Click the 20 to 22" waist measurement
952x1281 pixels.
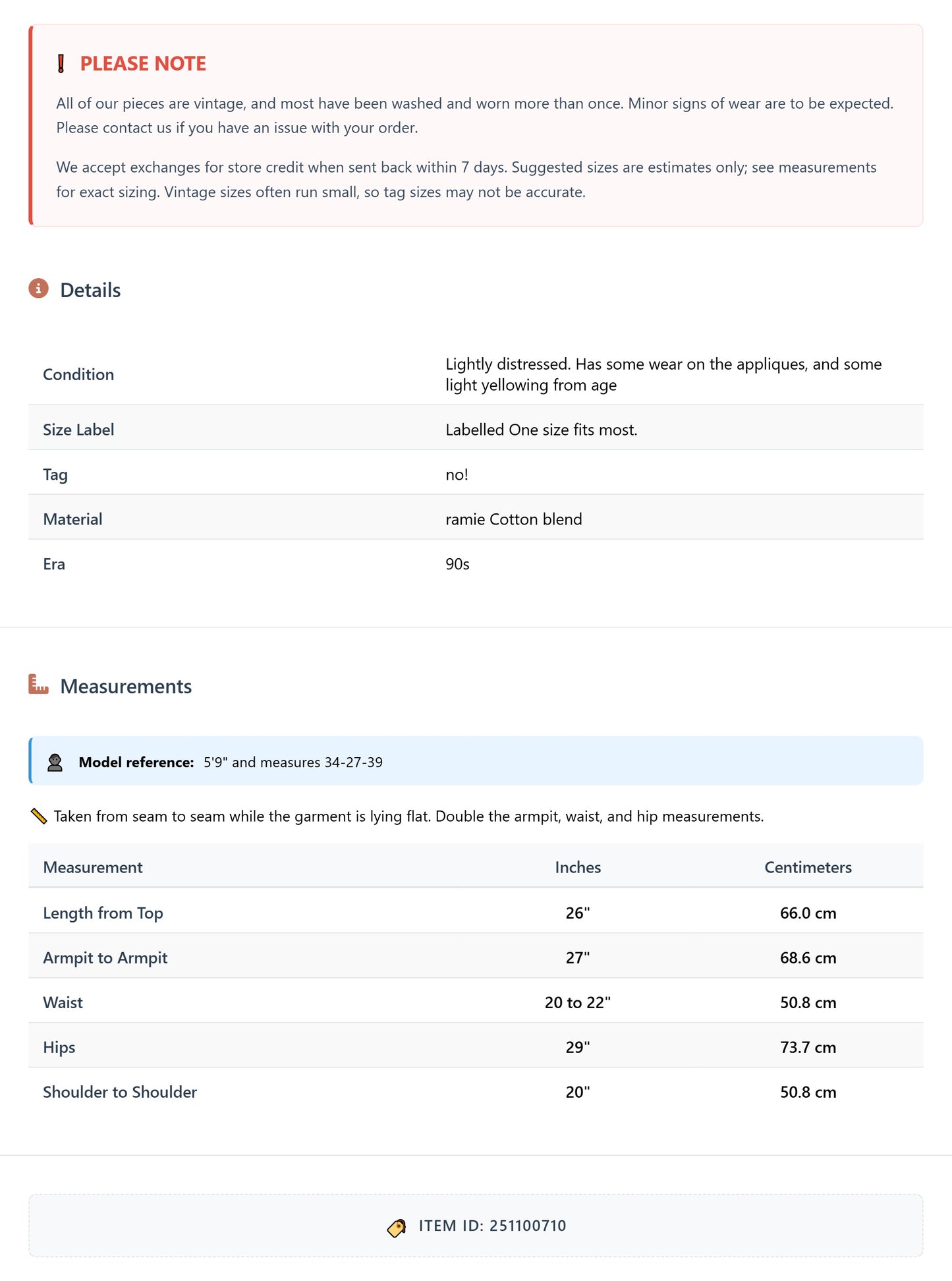[578, 1002]
